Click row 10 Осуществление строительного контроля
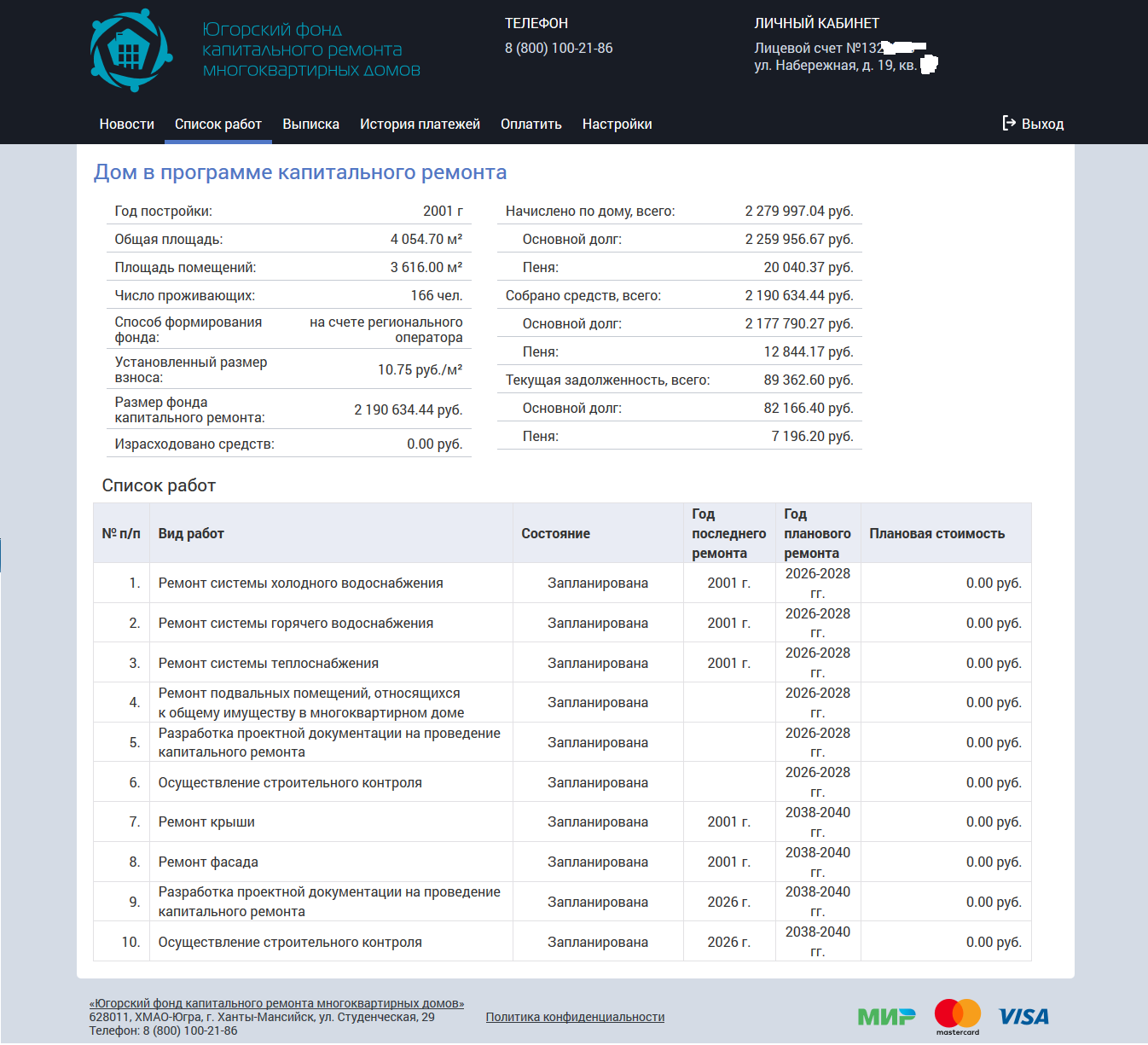The image size is (1148, 1045). click(x=562, y=942)
